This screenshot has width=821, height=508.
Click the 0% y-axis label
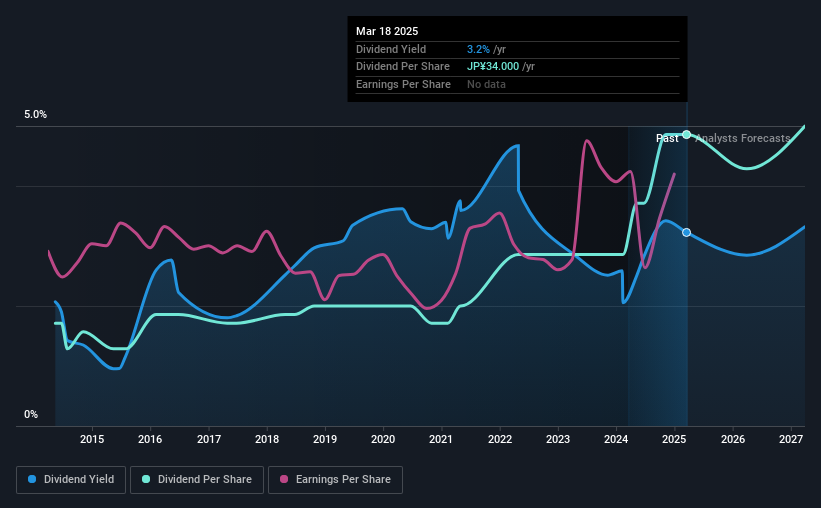tap(31, 414)
